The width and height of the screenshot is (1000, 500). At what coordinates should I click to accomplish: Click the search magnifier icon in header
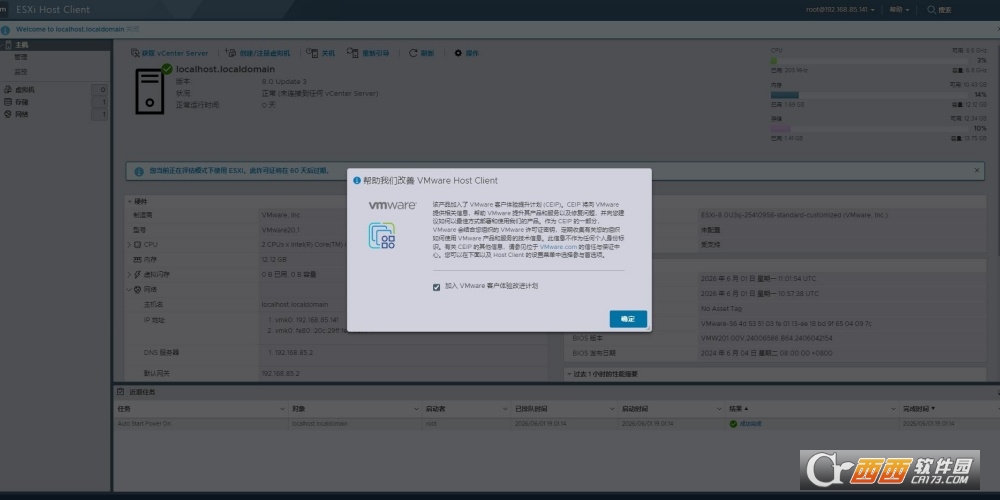[x=932, y=10]
